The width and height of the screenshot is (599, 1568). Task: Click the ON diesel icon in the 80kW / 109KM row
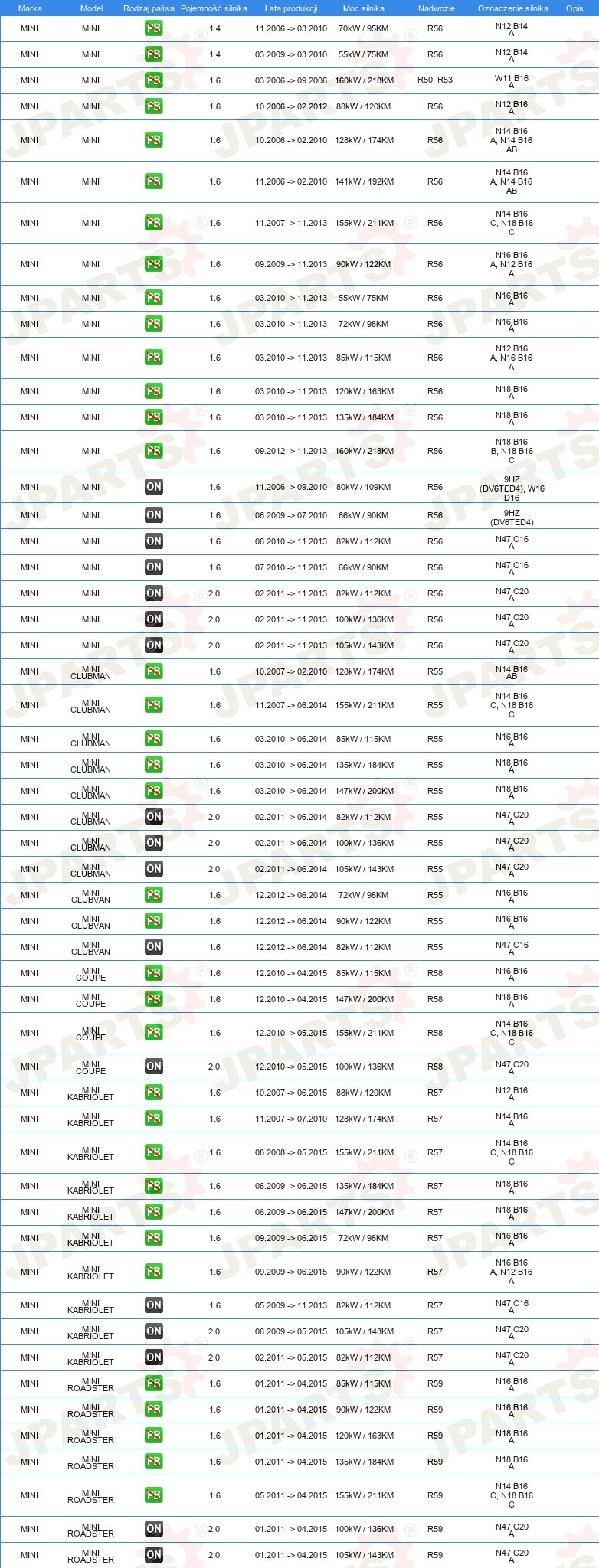[x=153, y=487]
